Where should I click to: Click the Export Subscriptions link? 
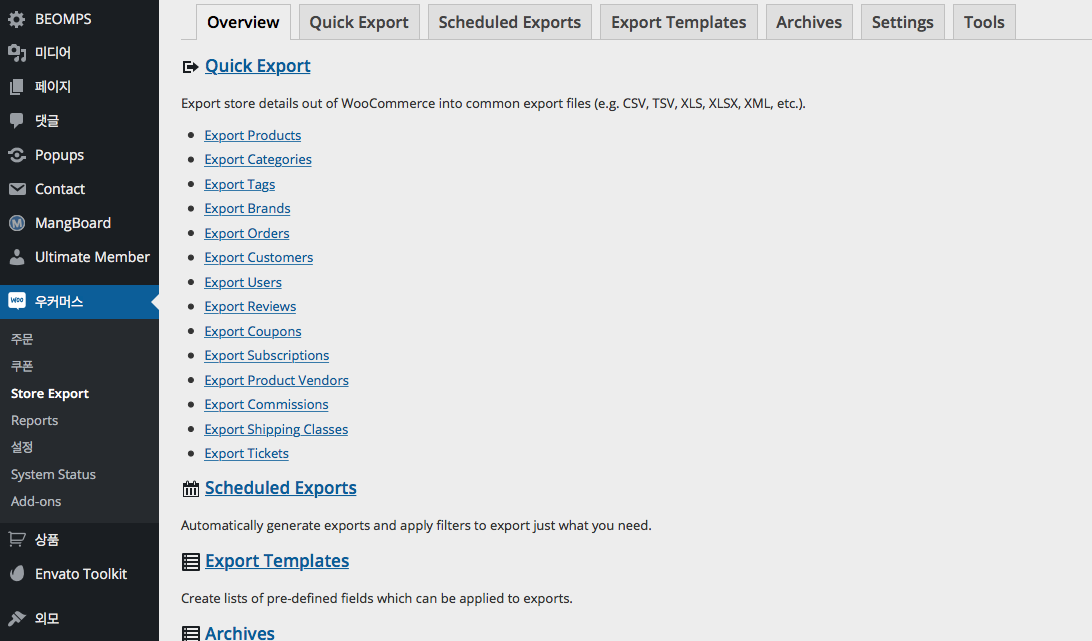pyautogui.click(x=267, y=355)
